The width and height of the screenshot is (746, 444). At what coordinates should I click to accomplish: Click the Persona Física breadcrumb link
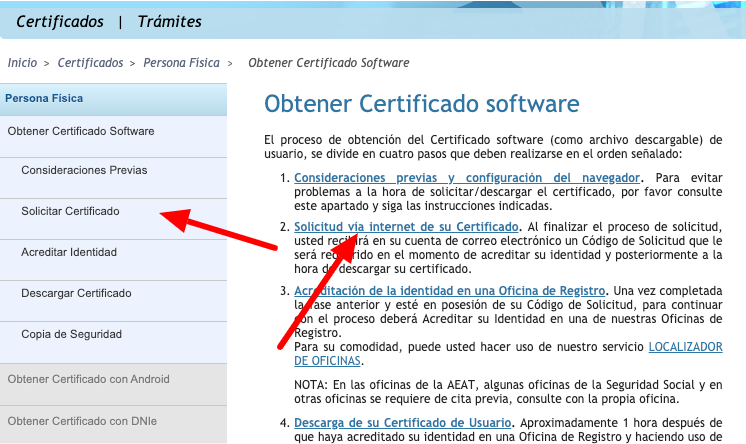click(x=182, y=63)
